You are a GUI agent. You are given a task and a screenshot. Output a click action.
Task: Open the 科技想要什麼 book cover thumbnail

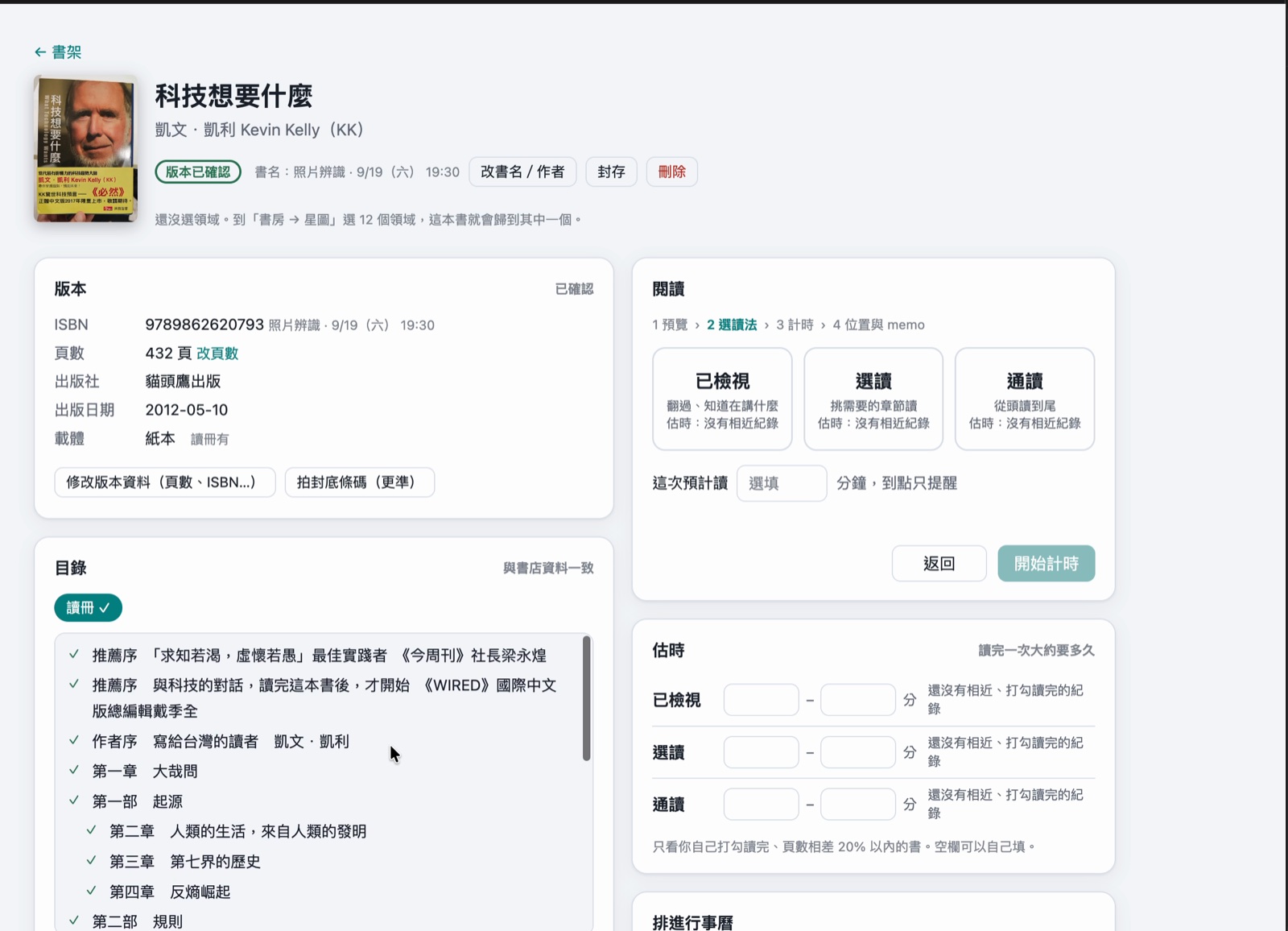coord(85,149)
